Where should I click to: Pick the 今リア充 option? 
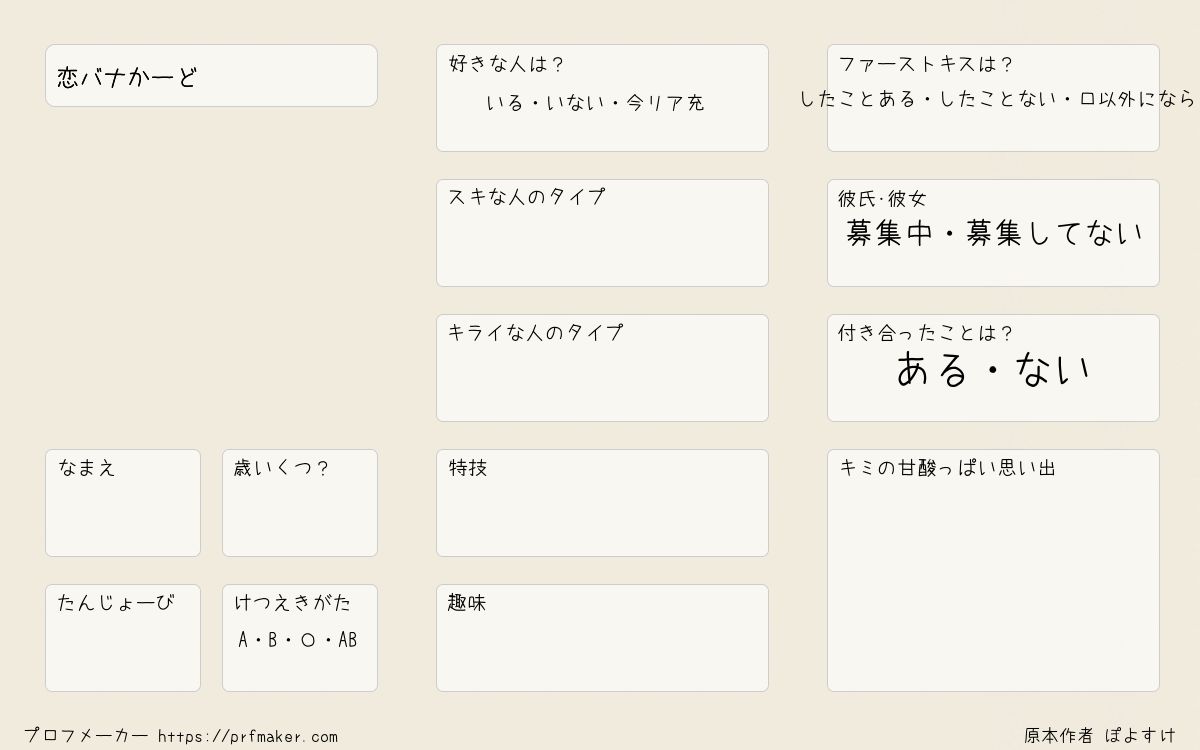(x=665, y=103)
